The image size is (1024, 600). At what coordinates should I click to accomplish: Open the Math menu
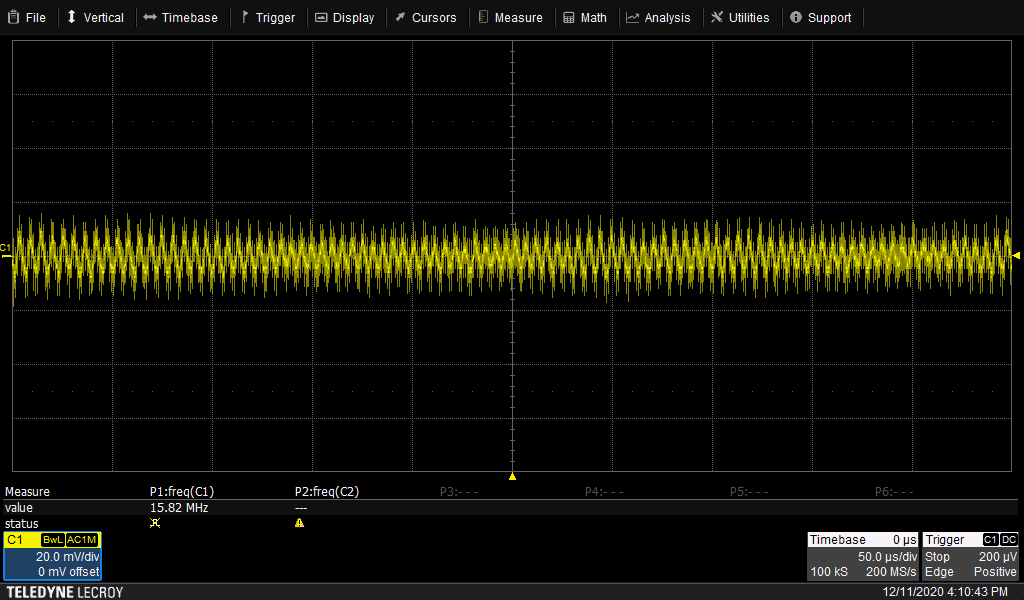(584, 17)
